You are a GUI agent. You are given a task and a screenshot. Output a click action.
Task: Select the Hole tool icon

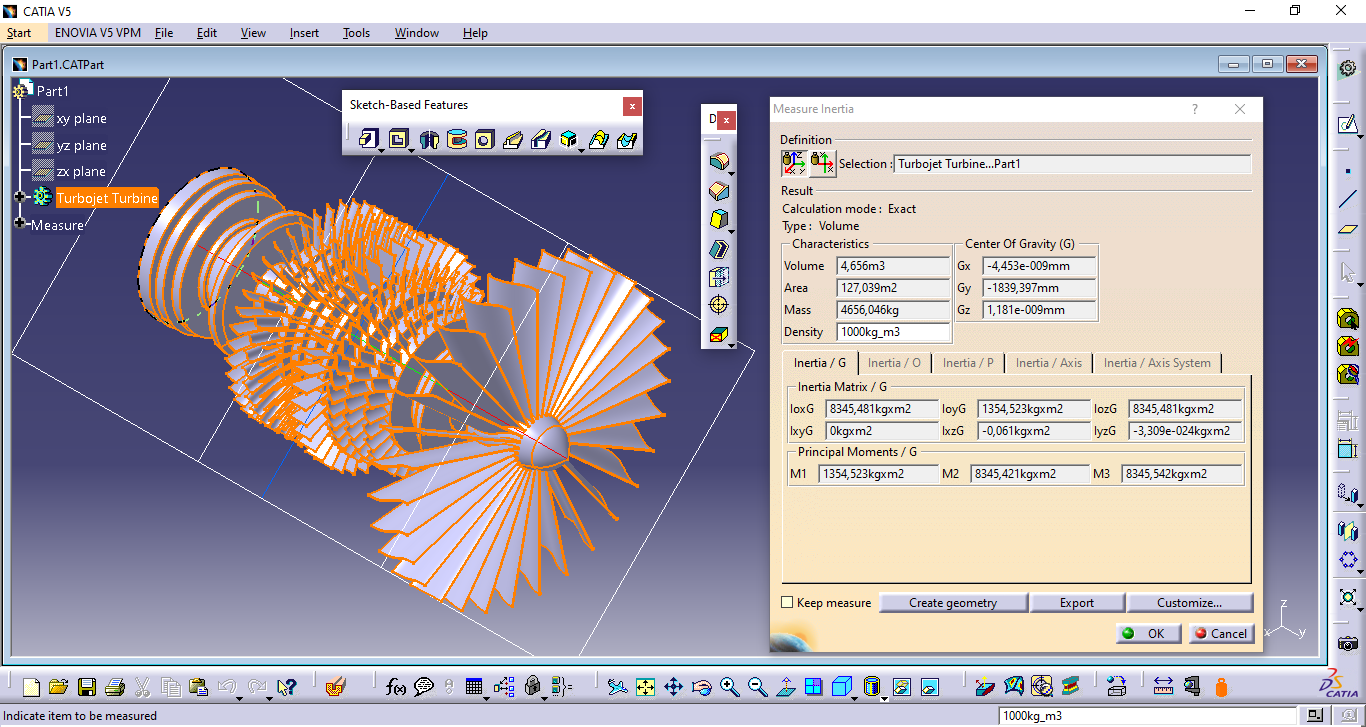pos(485,139)
